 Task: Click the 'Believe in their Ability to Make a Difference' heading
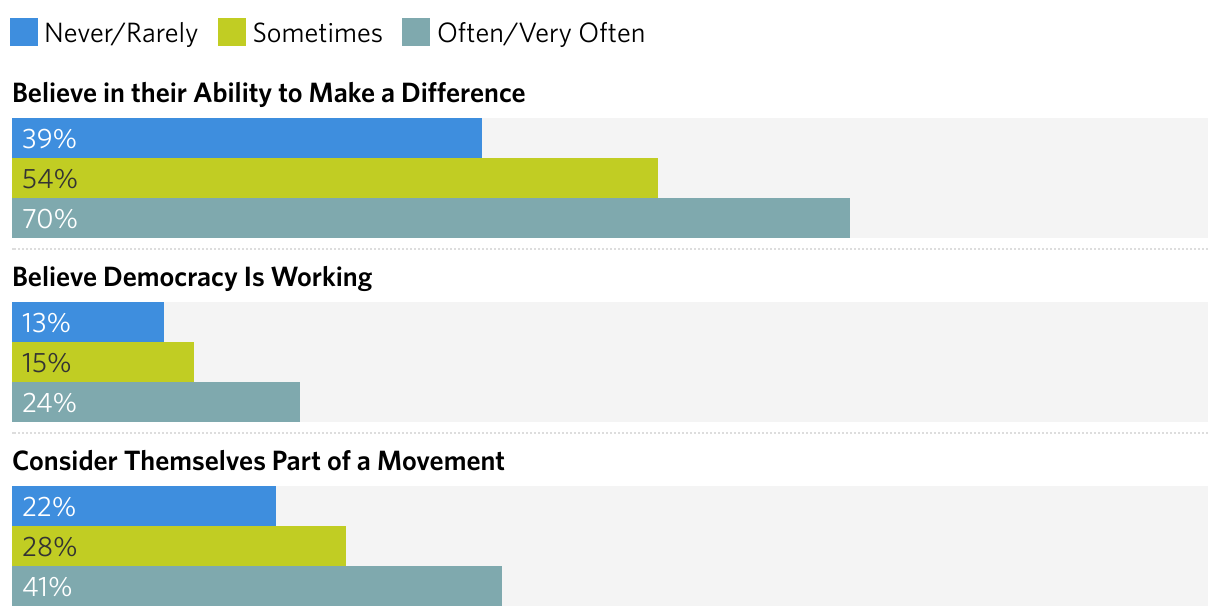click(x=268, y=93)
